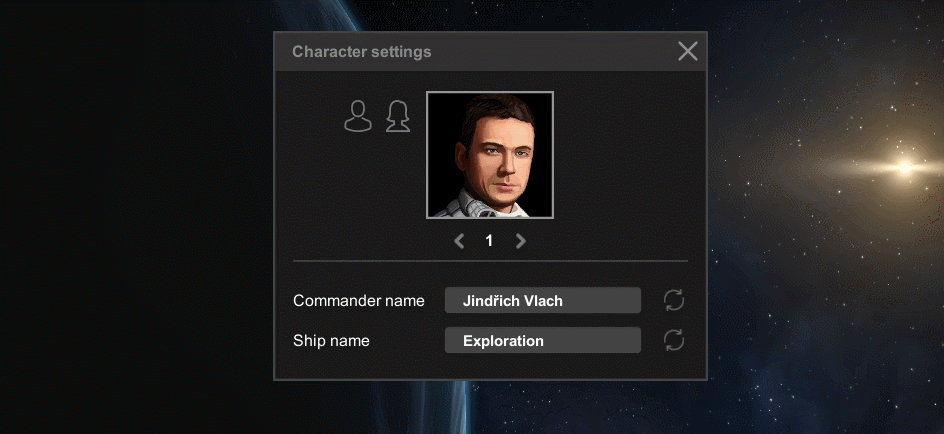This screenshot has width=944, height=434.
Task: Click the portrait number 1 indicator
Action: click(x=489, y=241)
